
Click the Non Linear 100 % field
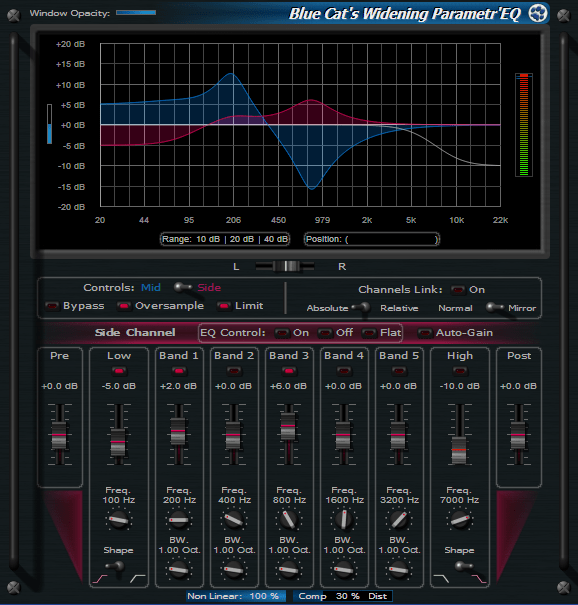236,596
